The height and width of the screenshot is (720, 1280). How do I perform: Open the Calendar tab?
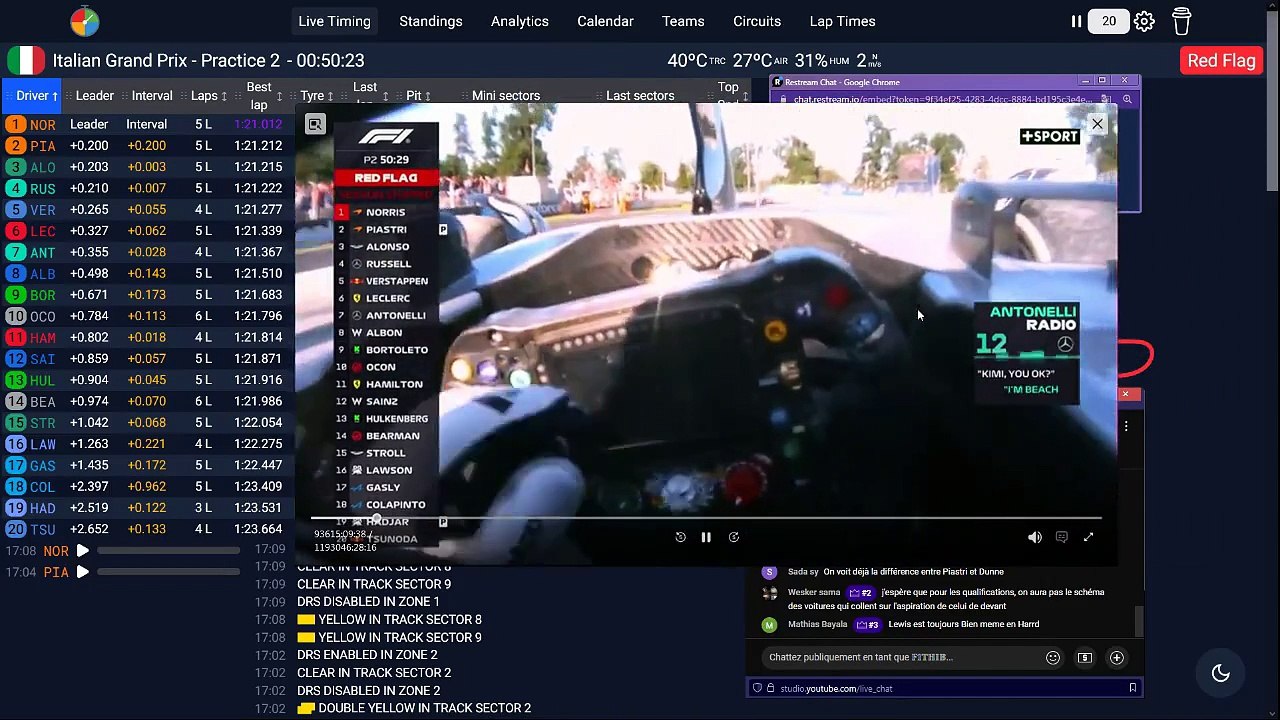(x=605, y=21)
